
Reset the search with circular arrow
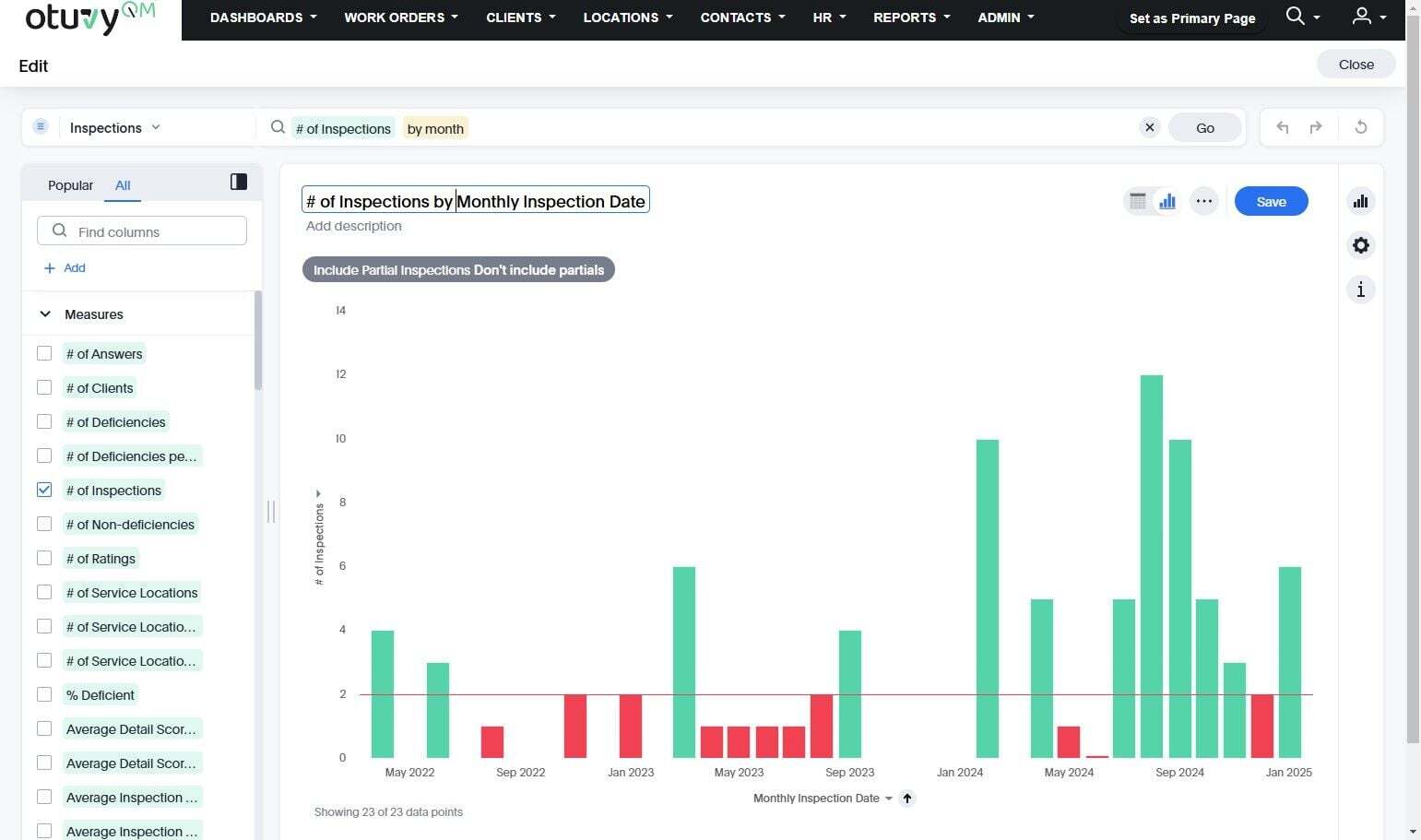click(1361, 127)
